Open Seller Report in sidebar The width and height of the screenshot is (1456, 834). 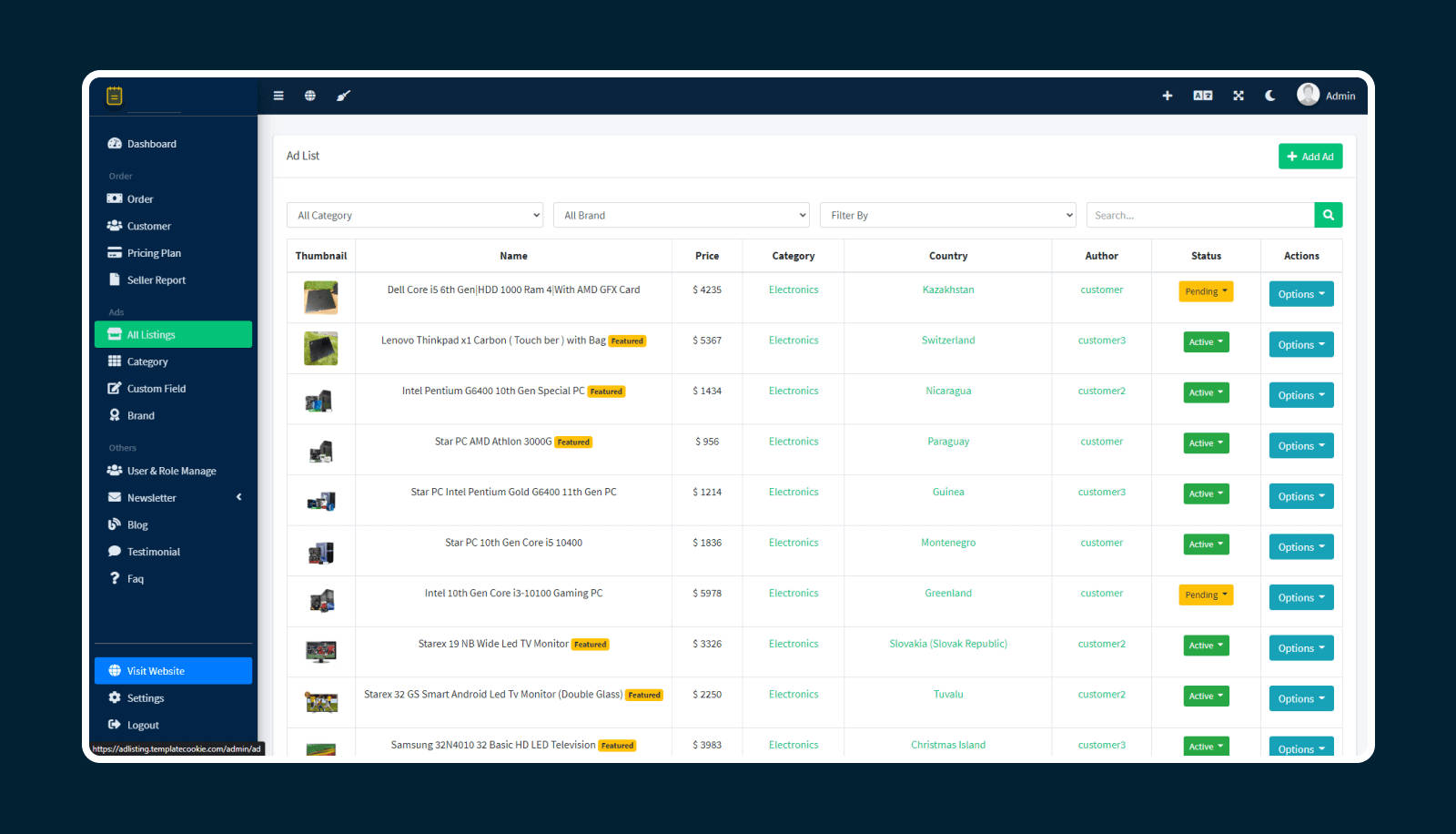173,280
